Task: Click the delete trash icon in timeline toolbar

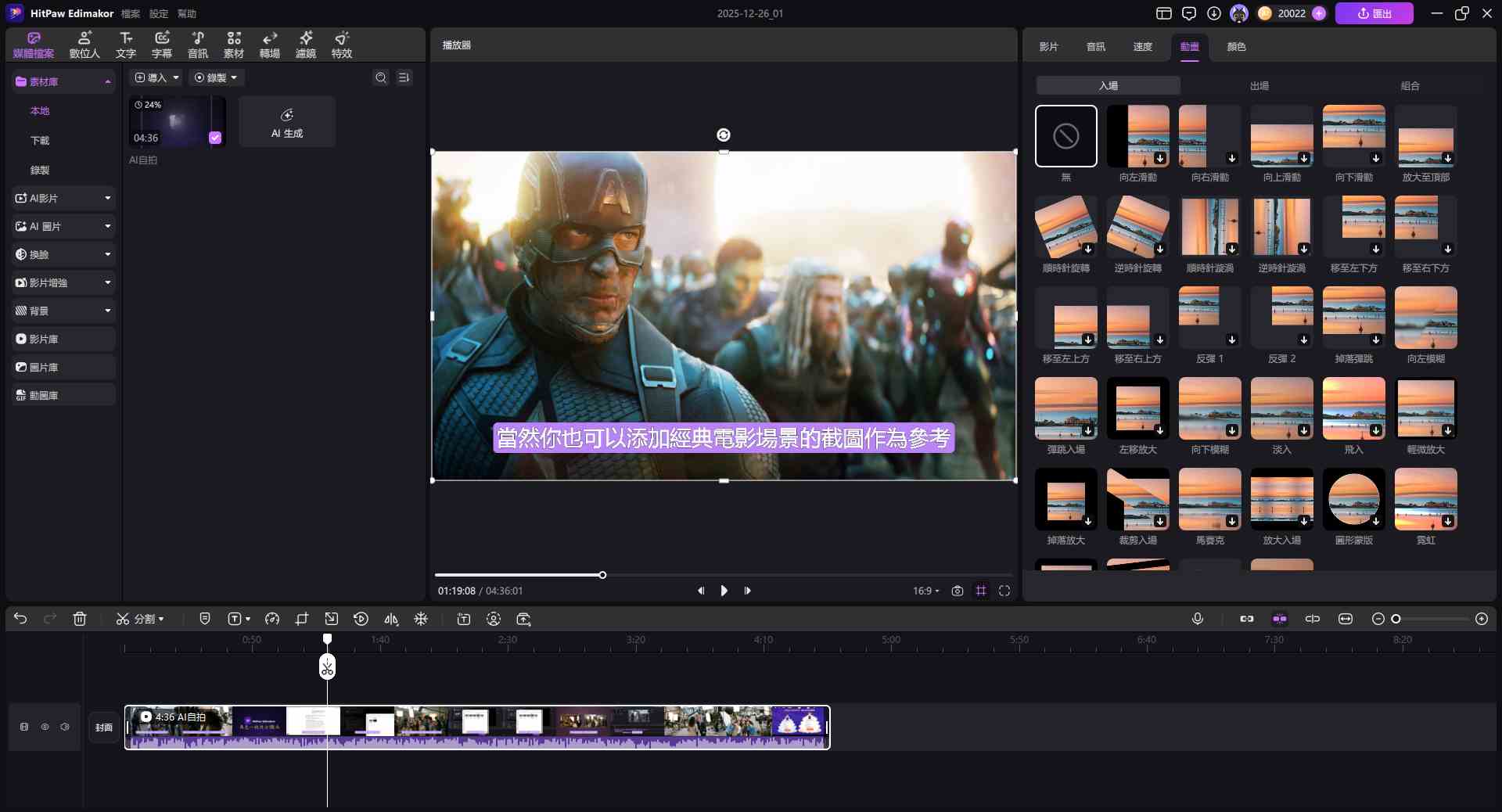Action: point(80,619)
